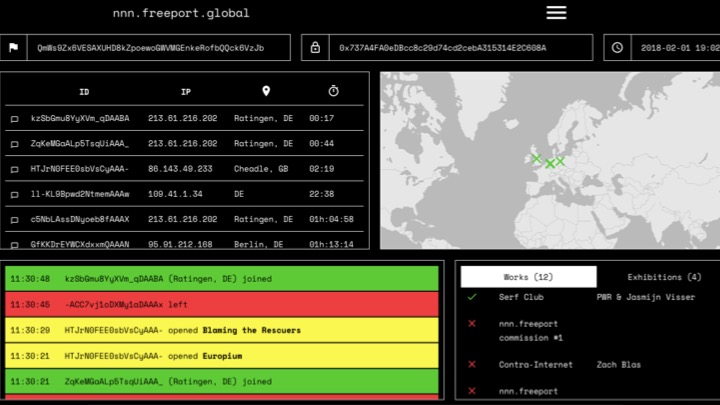The image size is (720, 405).
Task: Toggle checkbox for ll-KL9Bpwd2NtmemAAAw row
Action: point(14,194)
